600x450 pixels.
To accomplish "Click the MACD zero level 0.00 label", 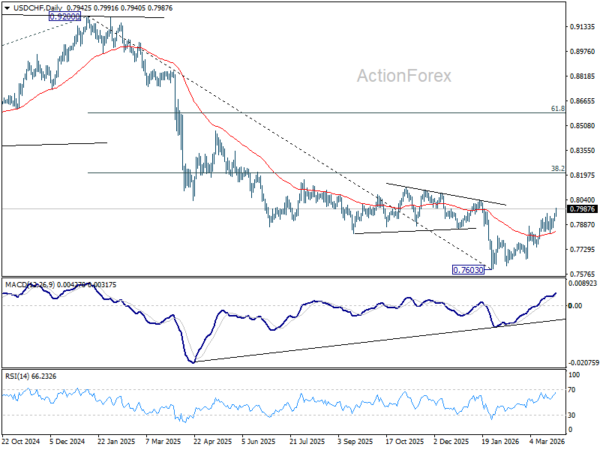I will 575,306.
